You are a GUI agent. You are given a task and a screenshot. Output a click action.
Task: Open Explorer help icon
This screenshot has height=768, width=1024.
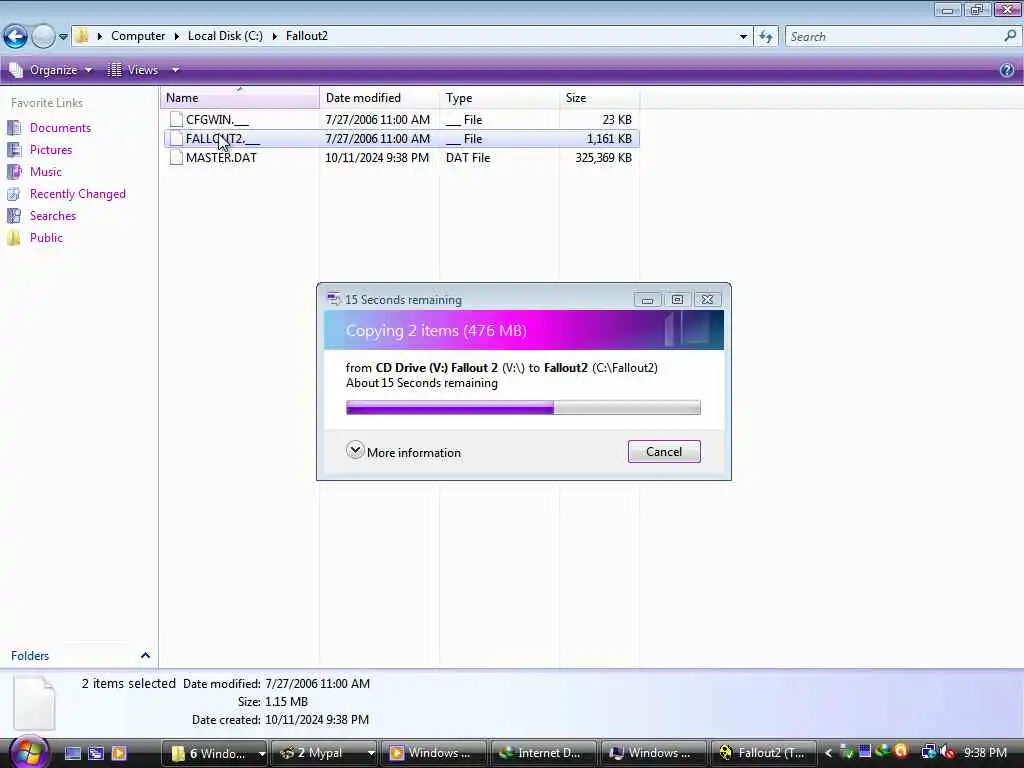1006,70
